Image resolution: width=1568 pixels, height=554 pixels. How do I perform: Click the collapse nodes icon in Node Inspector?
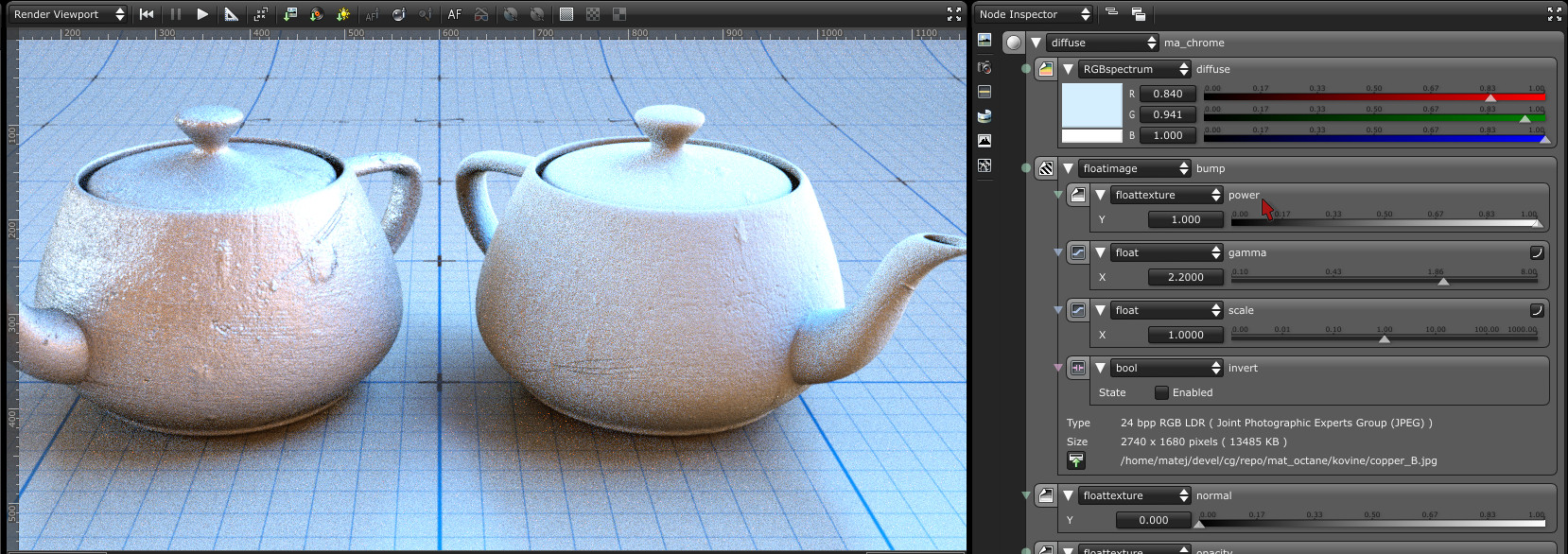[1111, 13]
